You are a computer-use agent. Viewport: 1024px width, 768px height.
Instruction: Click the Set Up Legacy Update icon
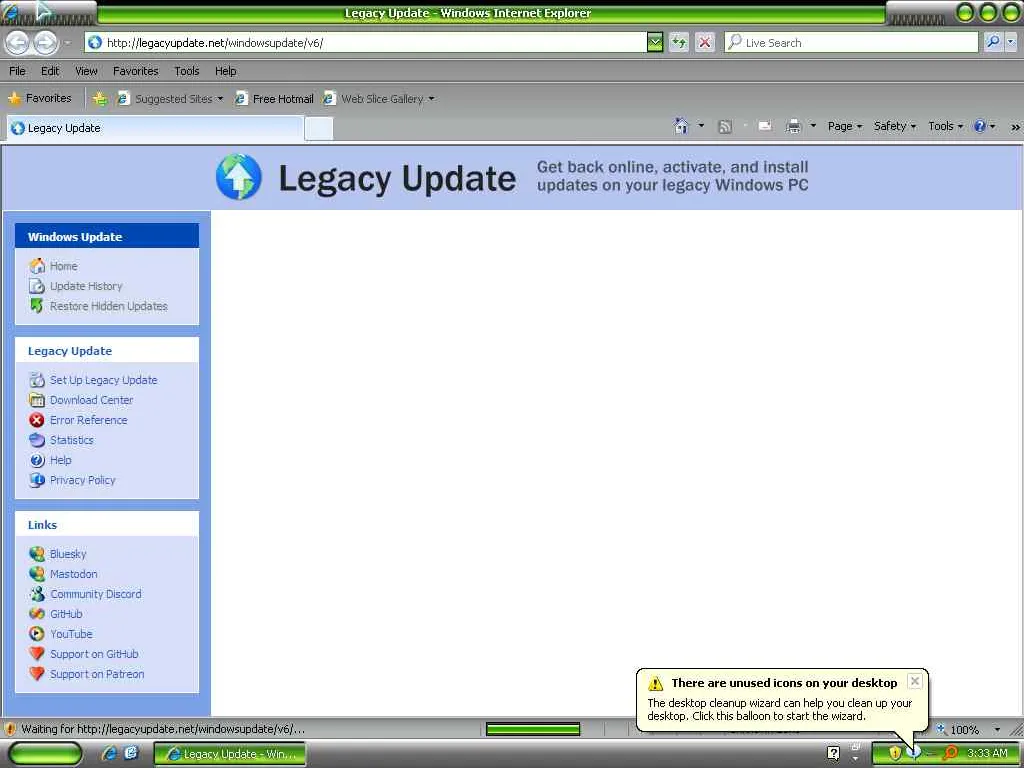[x=37, y=380]
